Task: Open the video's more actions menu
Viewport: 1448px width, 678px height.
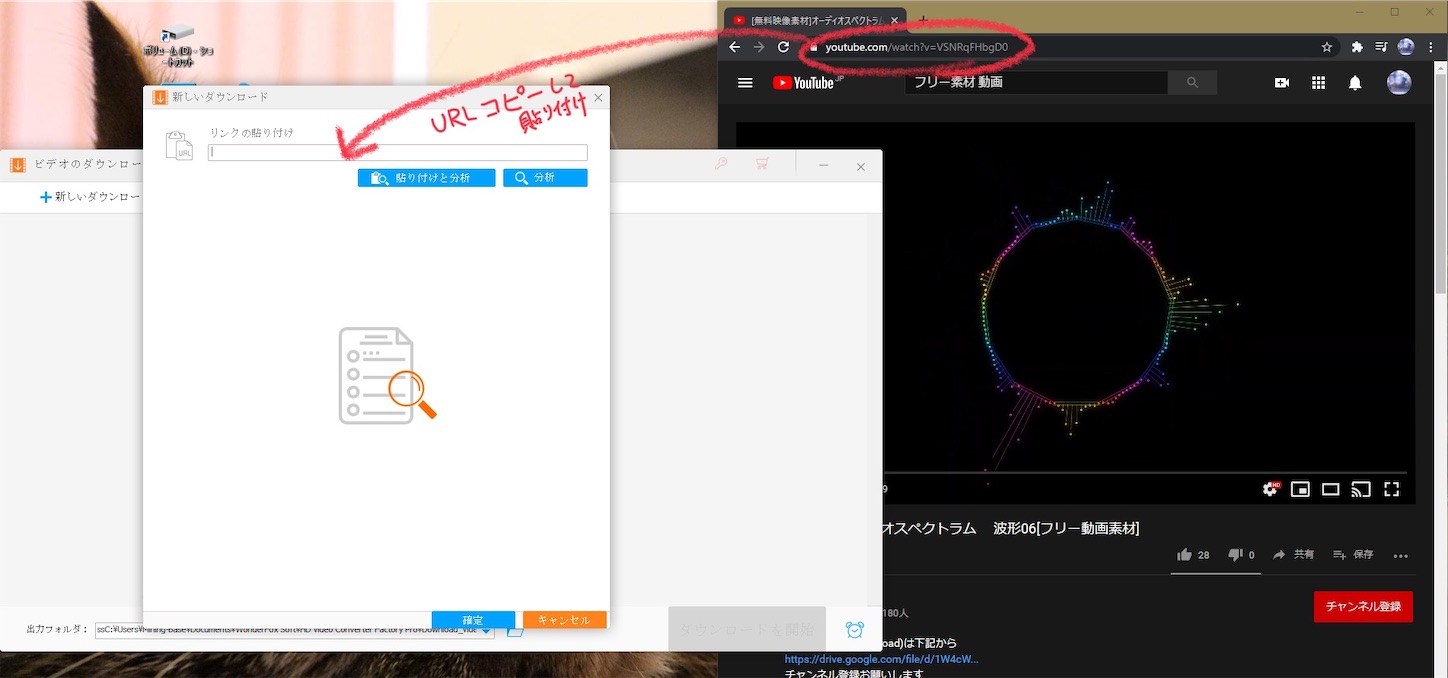Action: click(x=1401, y=556)
